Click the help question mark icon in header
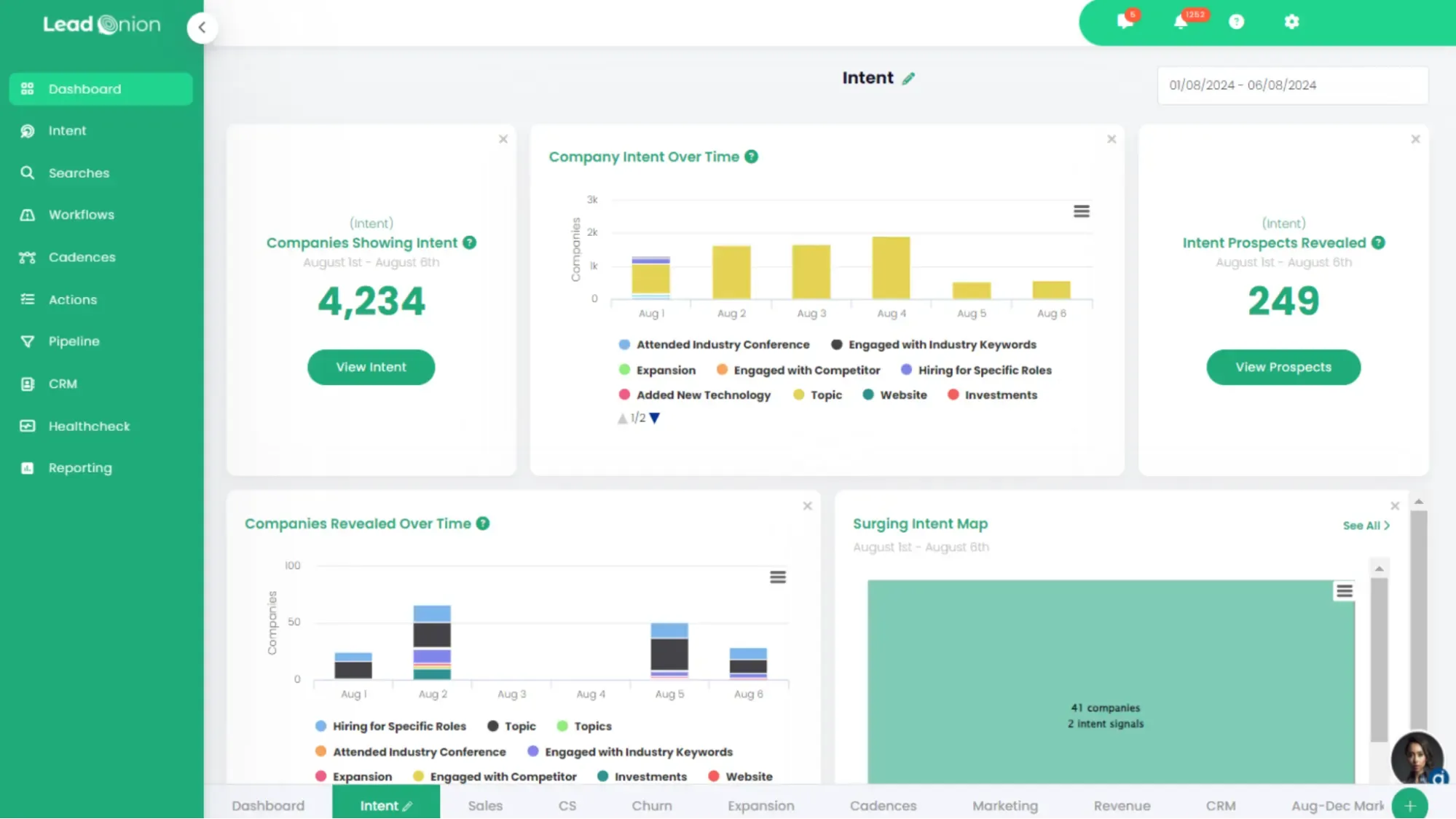 tap(1236, 22)
